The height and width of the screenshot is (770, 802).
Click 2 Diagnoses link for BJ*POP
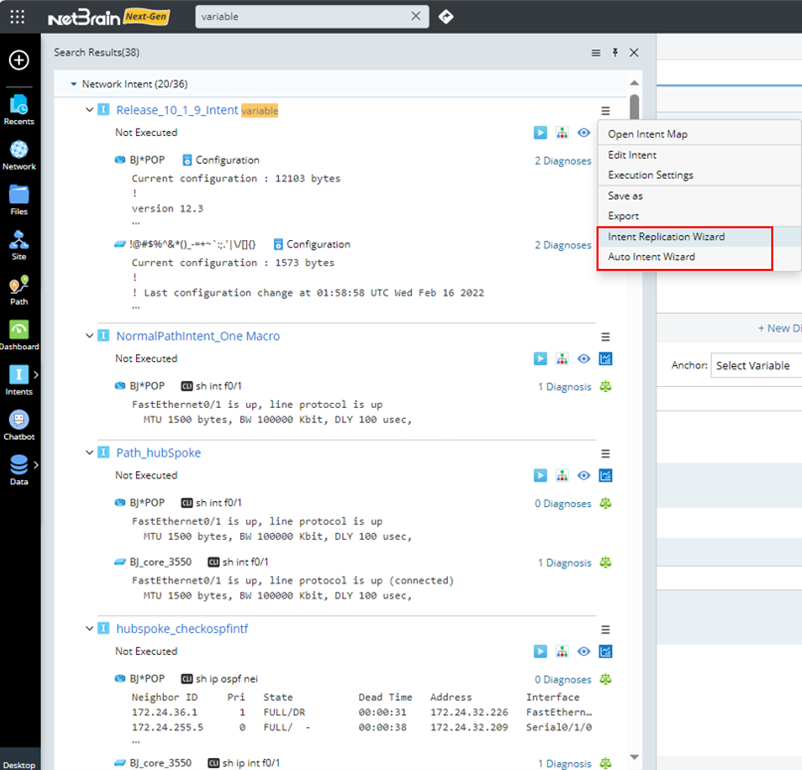coord(562,161)
